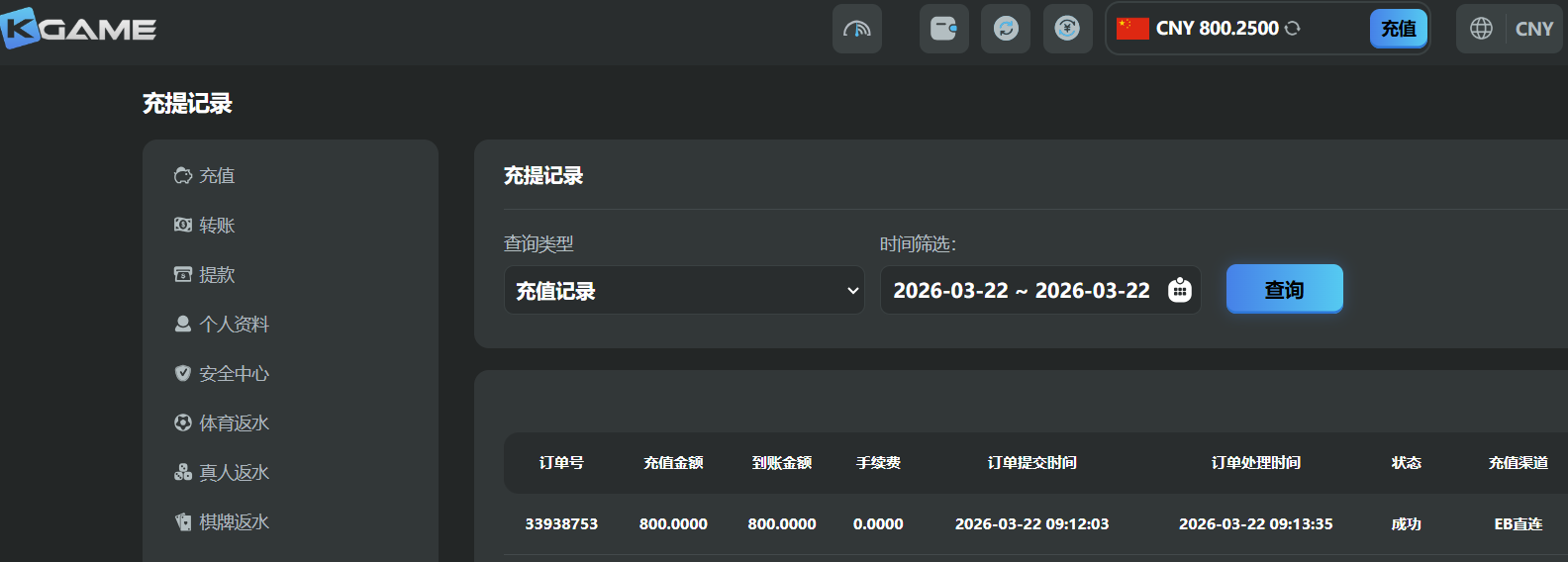Viewport: 1568px width, 562px height.
Task: Open the CNY currency selector at top right
Action: 1533,29
